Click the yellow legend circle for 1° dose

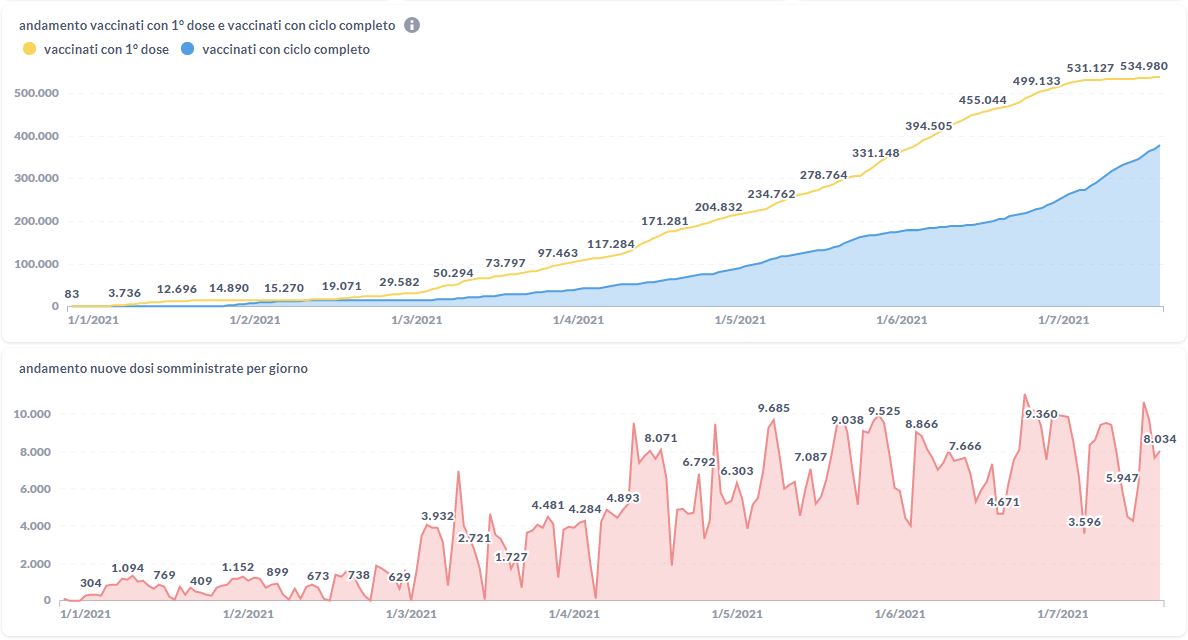(29, 49)
